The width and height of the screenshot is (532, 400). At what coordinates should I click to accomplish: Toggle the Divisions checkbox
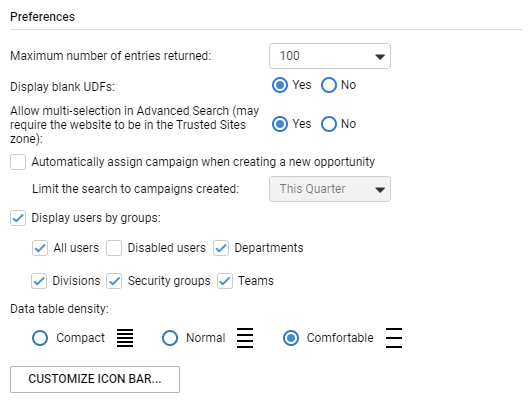[39, 281]
